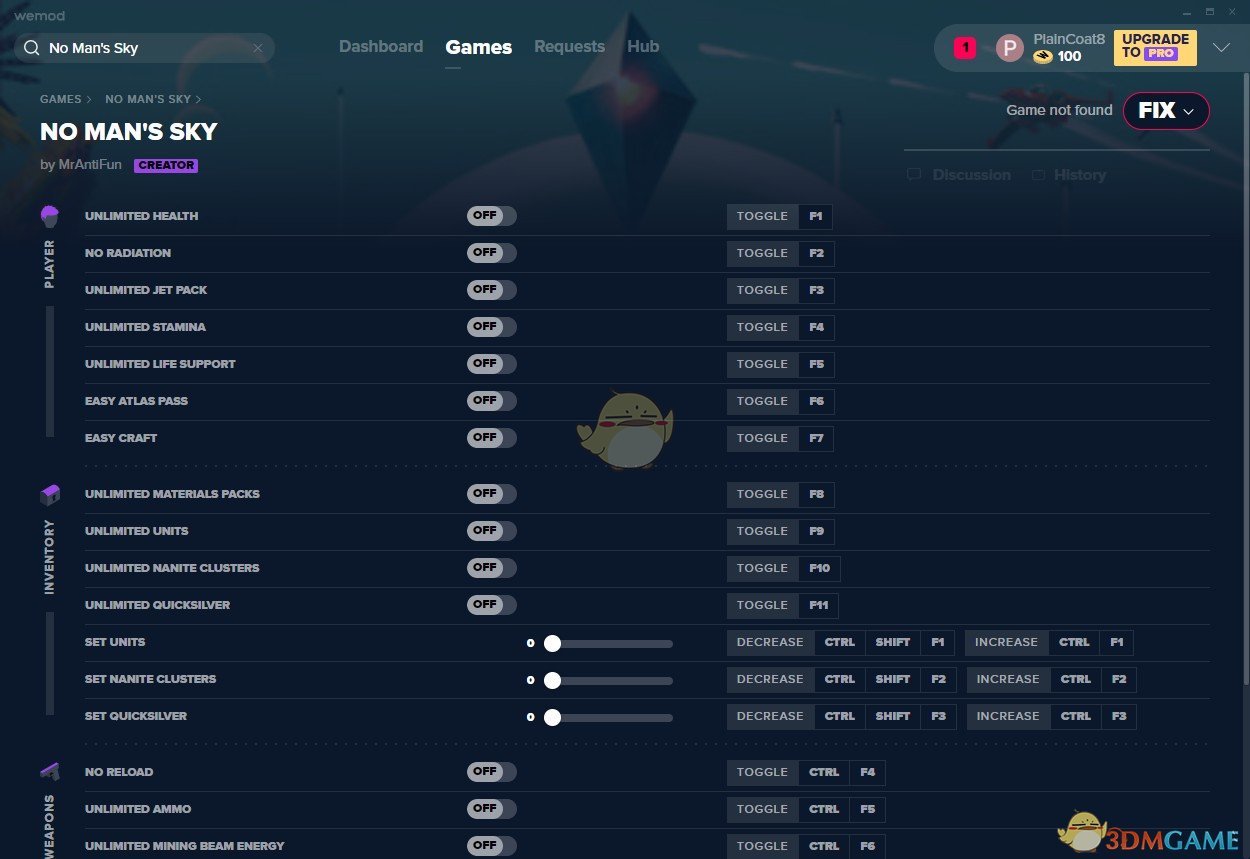Click the History icon
Screen dimensions: 1250x859
coord(1038,175)
